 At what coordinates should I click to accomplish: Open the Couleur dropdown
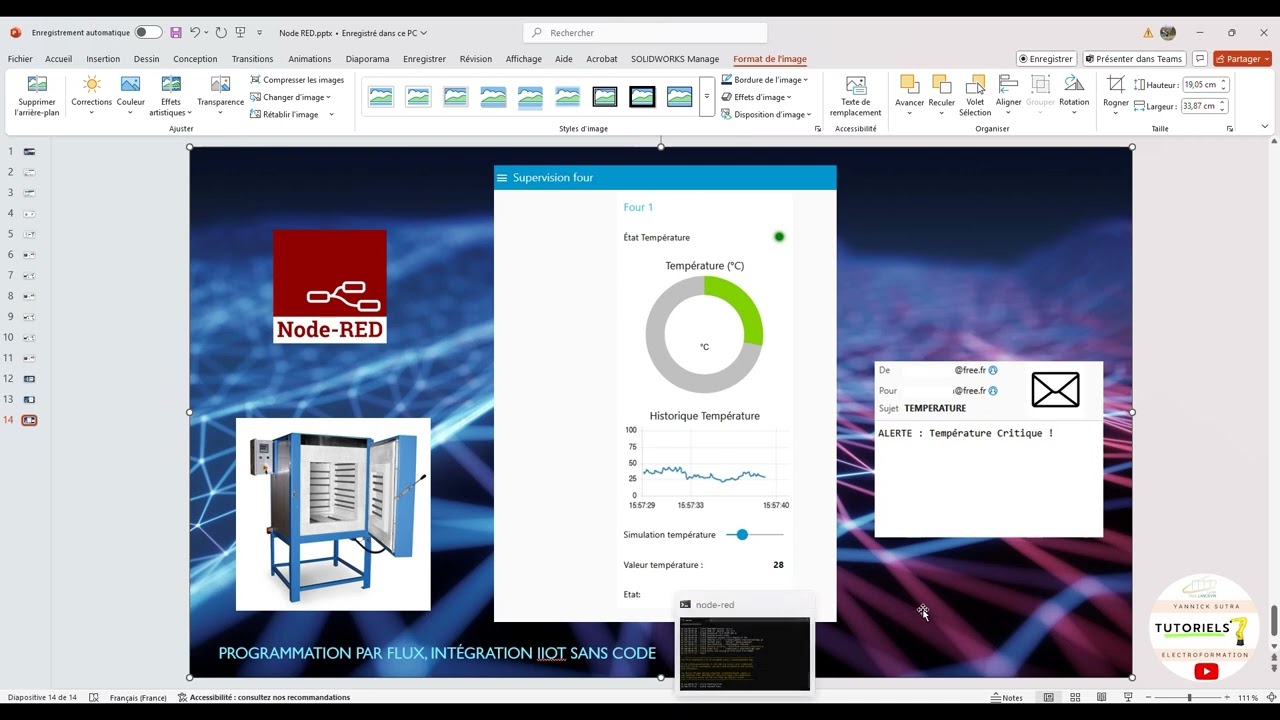[x=131, y=96]
